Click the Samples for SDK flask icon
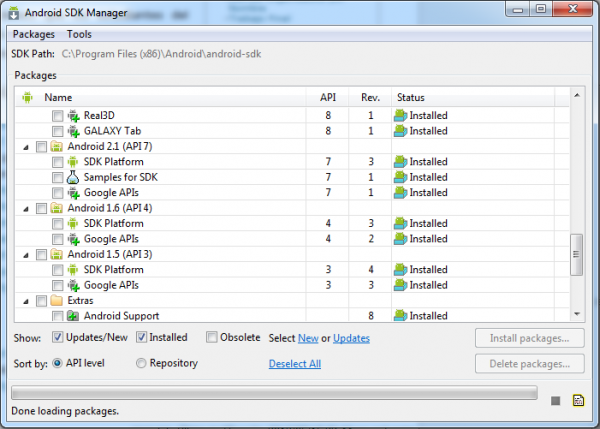 coord(73,177)
